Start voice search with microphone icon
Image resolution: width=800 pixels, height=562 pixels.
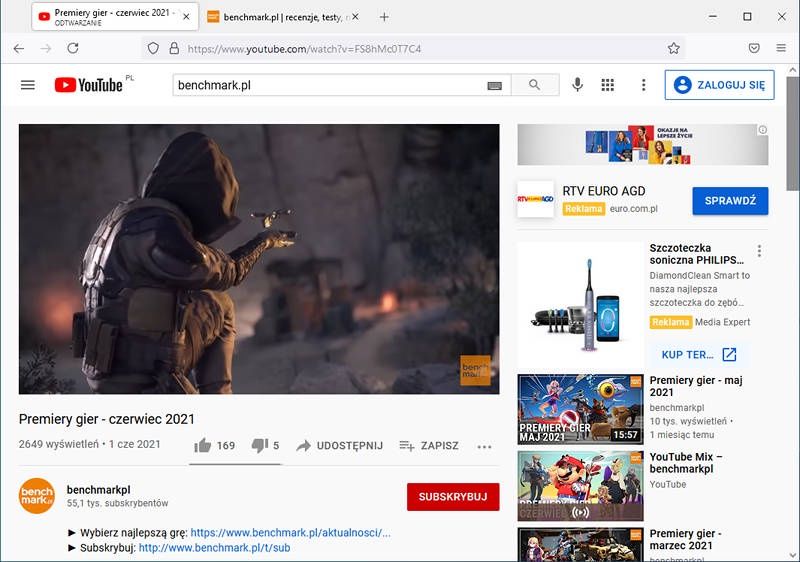[577, 85]
